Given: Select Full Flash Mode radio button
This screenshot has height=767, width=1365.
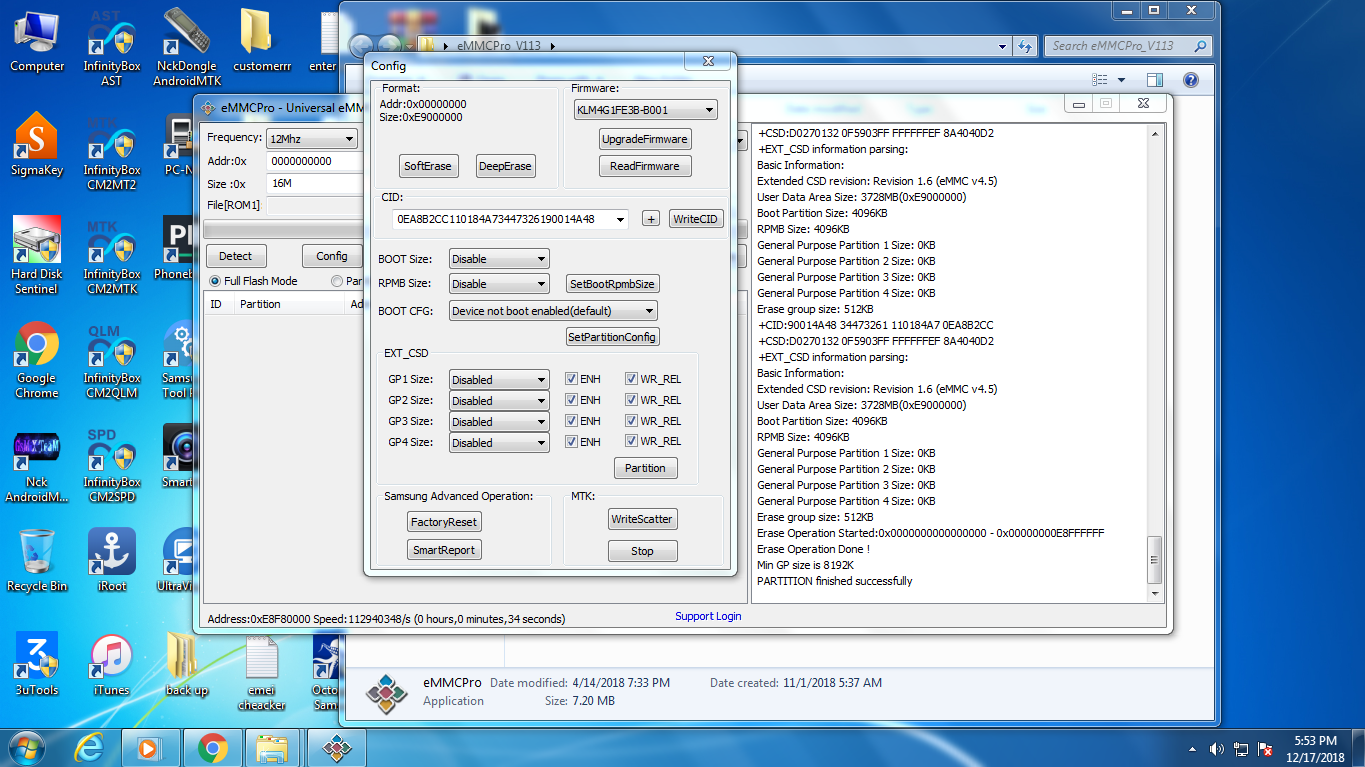Looking at the screenshot, I should pos(214,281).
